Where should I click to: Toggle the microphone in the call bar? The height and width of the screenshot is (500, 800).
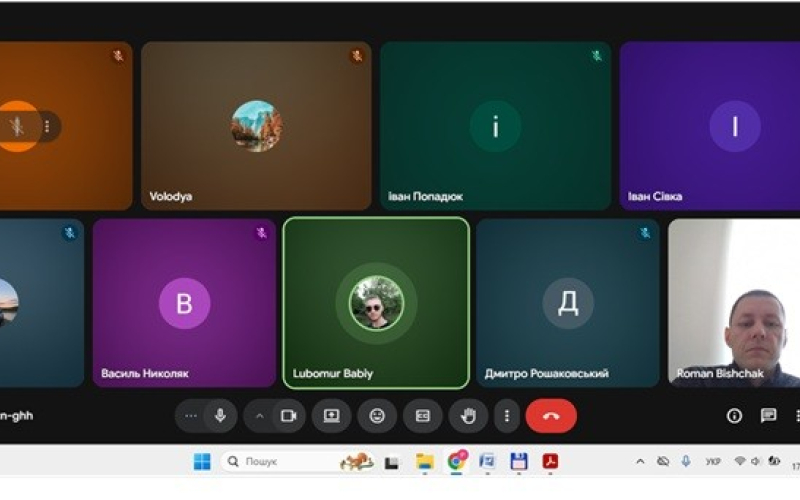point(220,416)
